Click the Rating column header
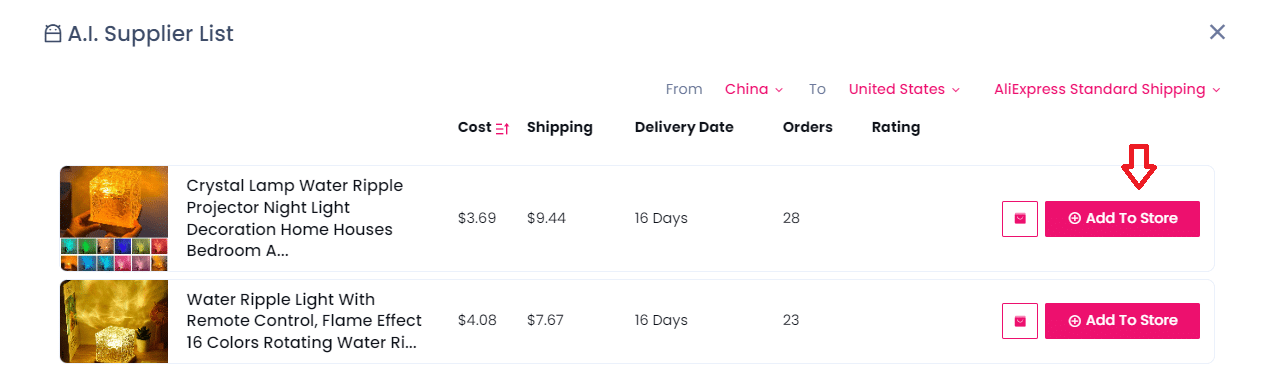This screenshot has height=368, width=1276. pos(896,127)
